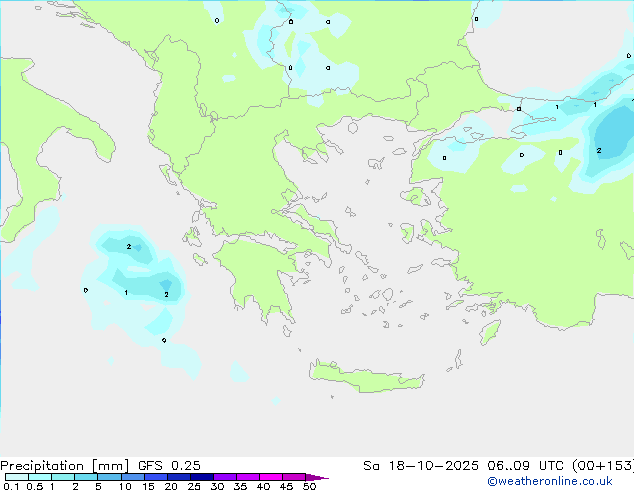Click the 30–35 mm purple legend swatch
Image resolution: width=634 pixels, height=490 pixels.
coord(224,477)
